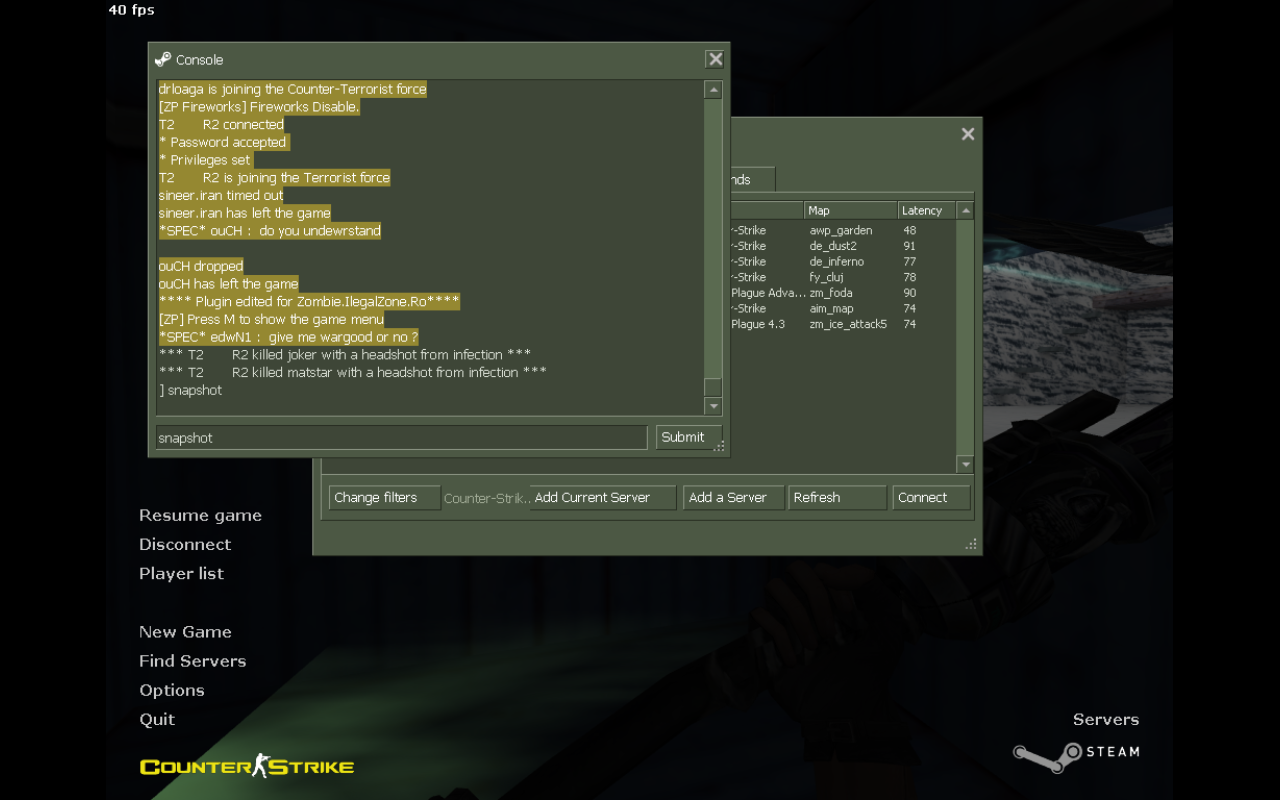Click the Counter-Strik.. filter label

487,498
